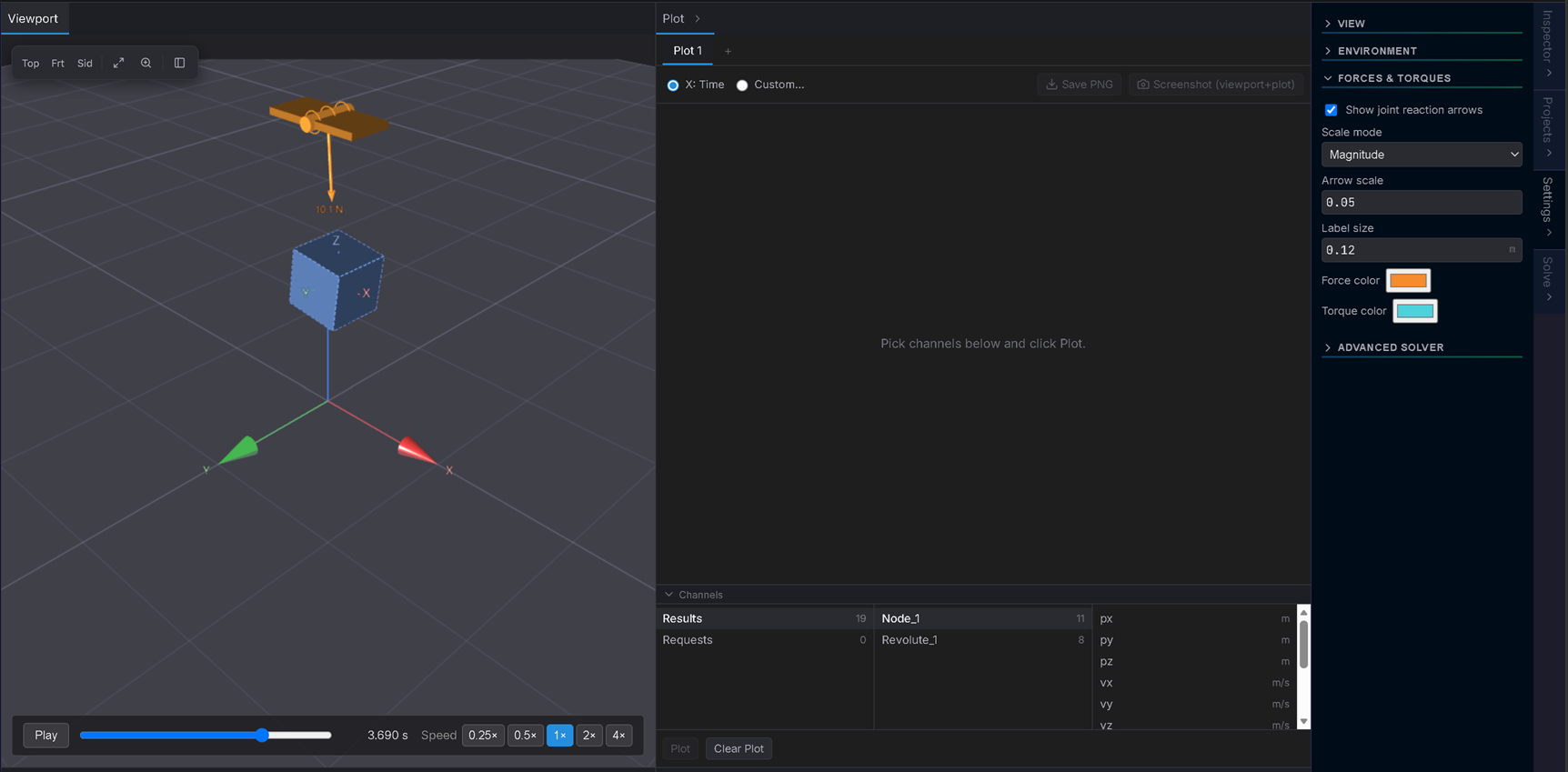Screen dimensions: 1568x772
Task: Click the zoom magnifier icon in the viewport toolbar
Action: pyautogui.click(x=146, y=63)
